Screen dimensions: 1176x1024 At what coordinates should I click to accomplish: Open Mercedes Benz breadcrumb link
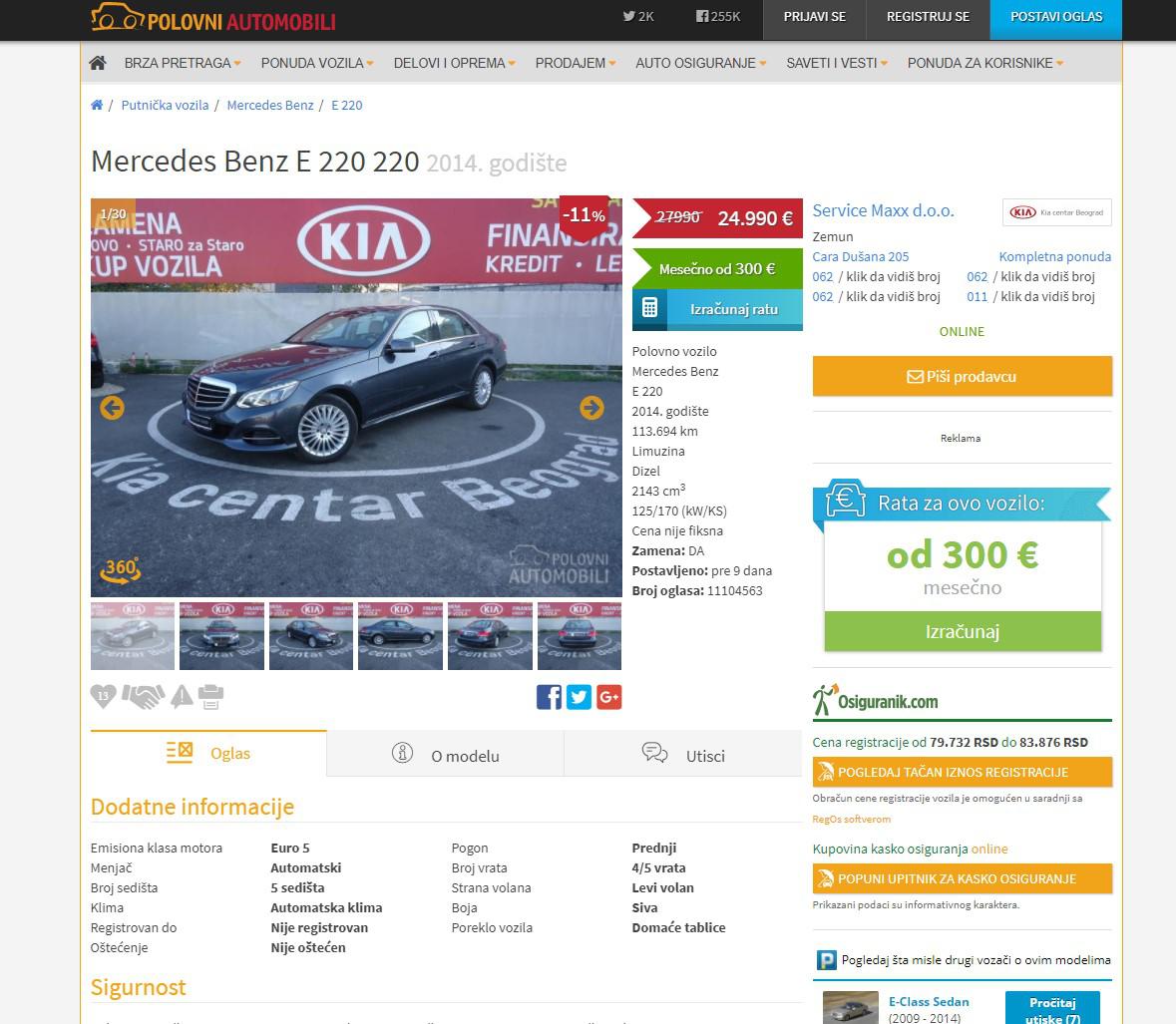pos(270,105)
